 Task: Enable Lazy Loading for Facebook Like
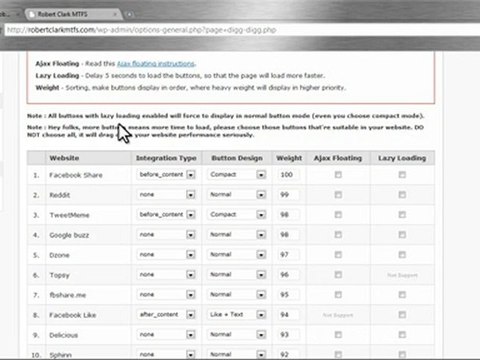402,315
